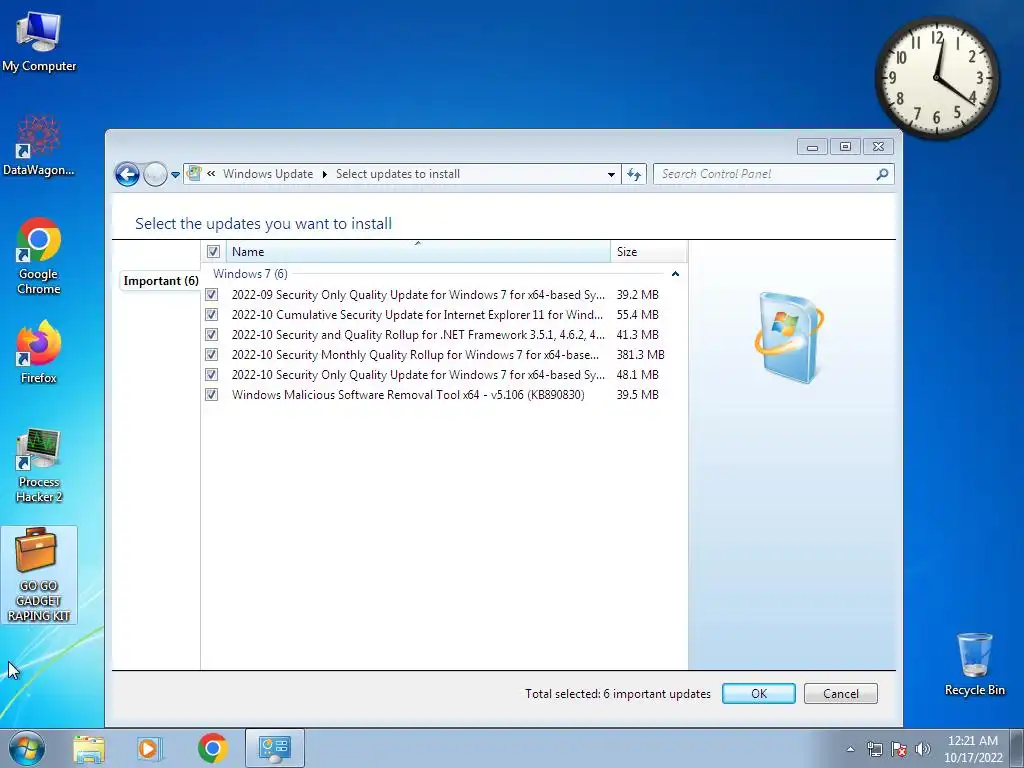The image size is (1024, 768).
Task: Open the Process Hacker 2 shortcut
Action: point(39,465)
